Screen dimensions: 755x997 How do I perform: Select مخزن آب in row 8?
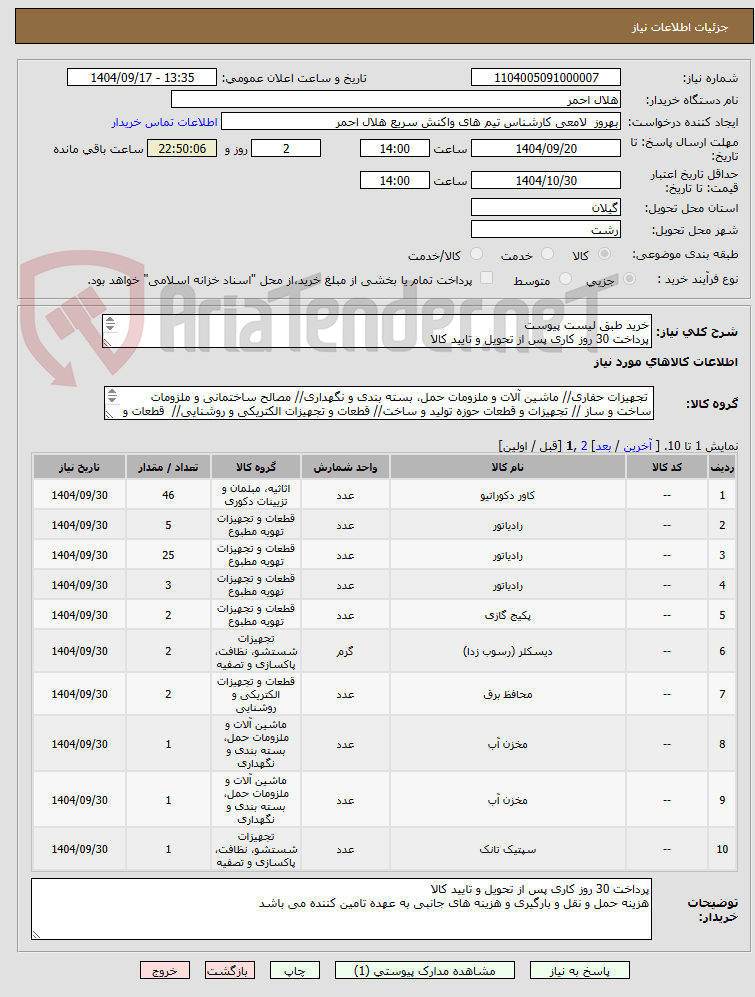click(x=508, y=744)
